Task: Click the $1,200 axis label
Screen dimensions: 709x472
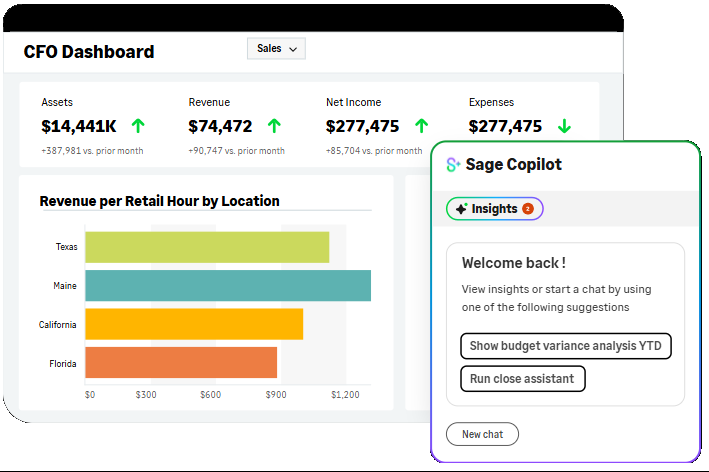Action: (x=345, y=395)
